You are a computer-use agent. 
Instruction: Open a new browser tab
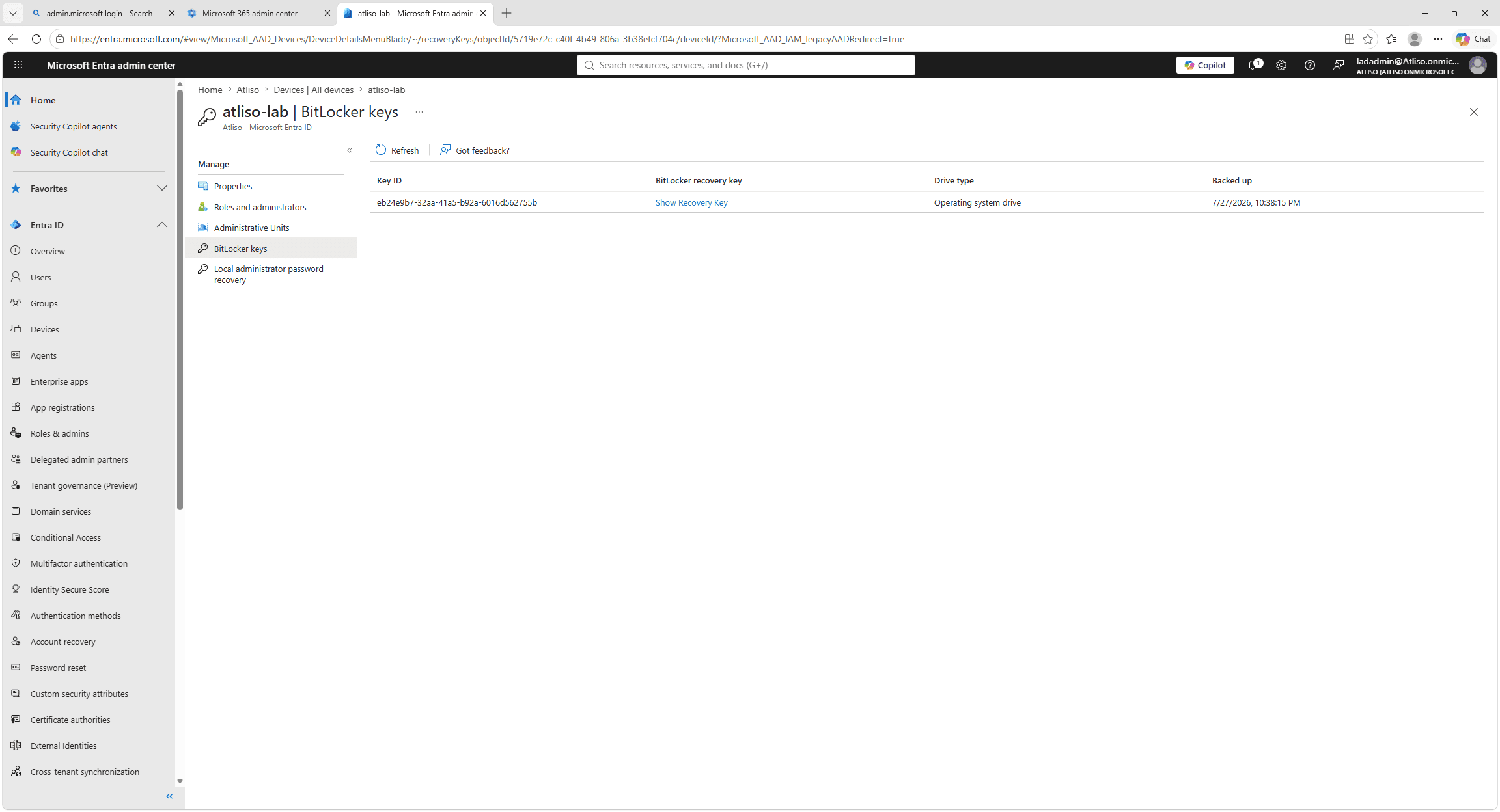click(x=507, y=13)
